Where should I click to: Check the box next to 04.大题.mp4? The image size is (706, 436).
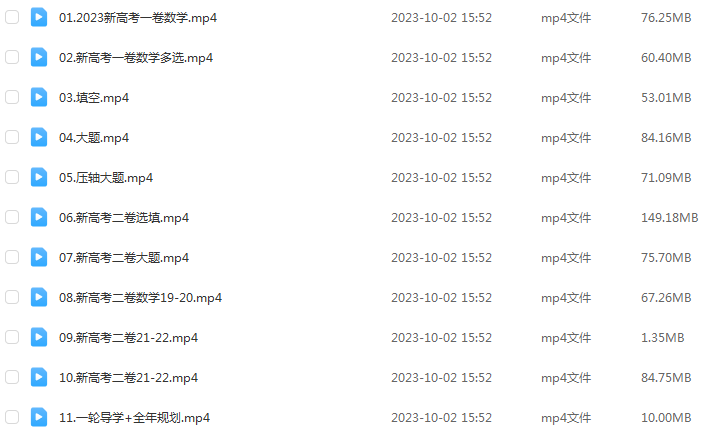[x=12, y=137]
